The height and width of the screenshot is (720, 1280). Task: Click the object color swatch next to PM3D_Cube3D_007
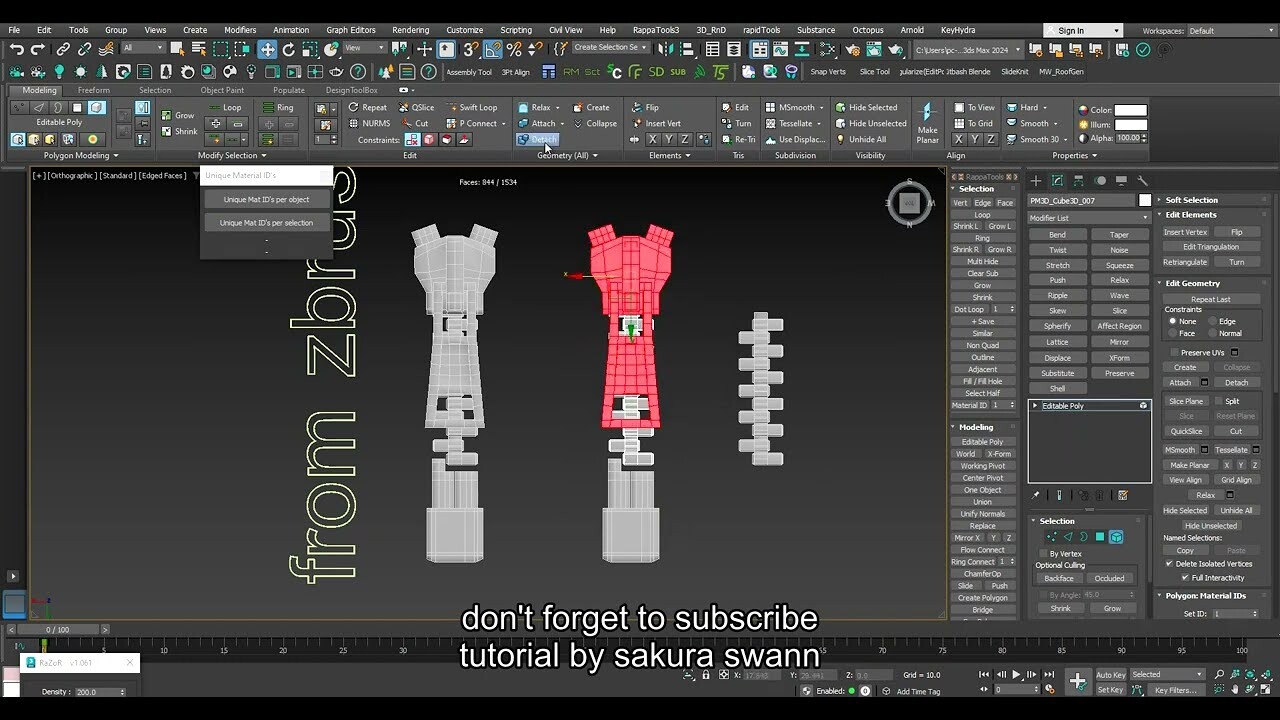click(x=1145, y=201)
